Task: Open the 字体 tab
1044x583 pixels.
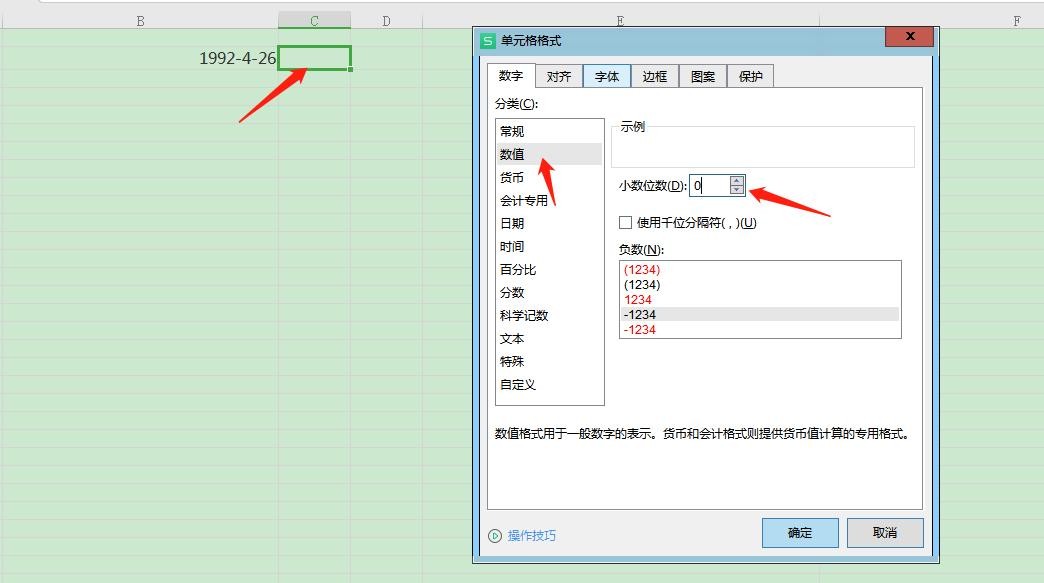Action: pyautogui.click(x=607, y=77)
